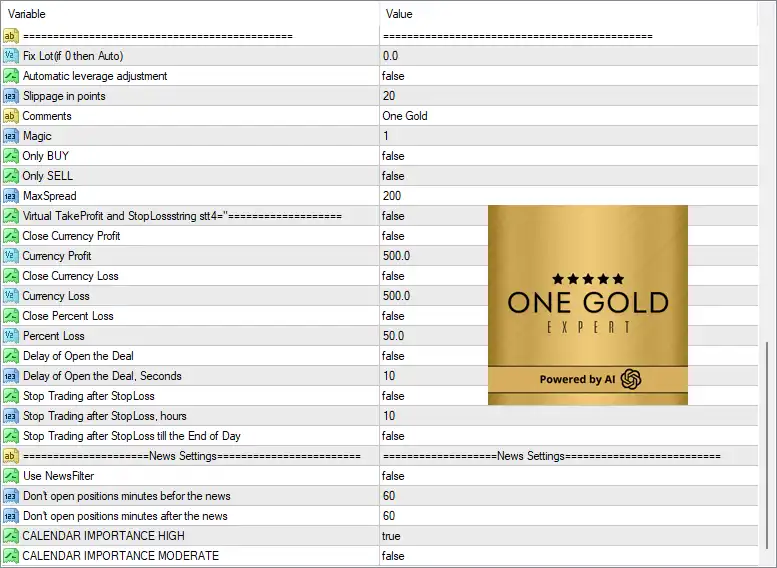Image resolution: width=777 pixels, height=568 pixels.
Task: Select the Stop Trading after StopLoss, hours label
Action: point(105,416)
